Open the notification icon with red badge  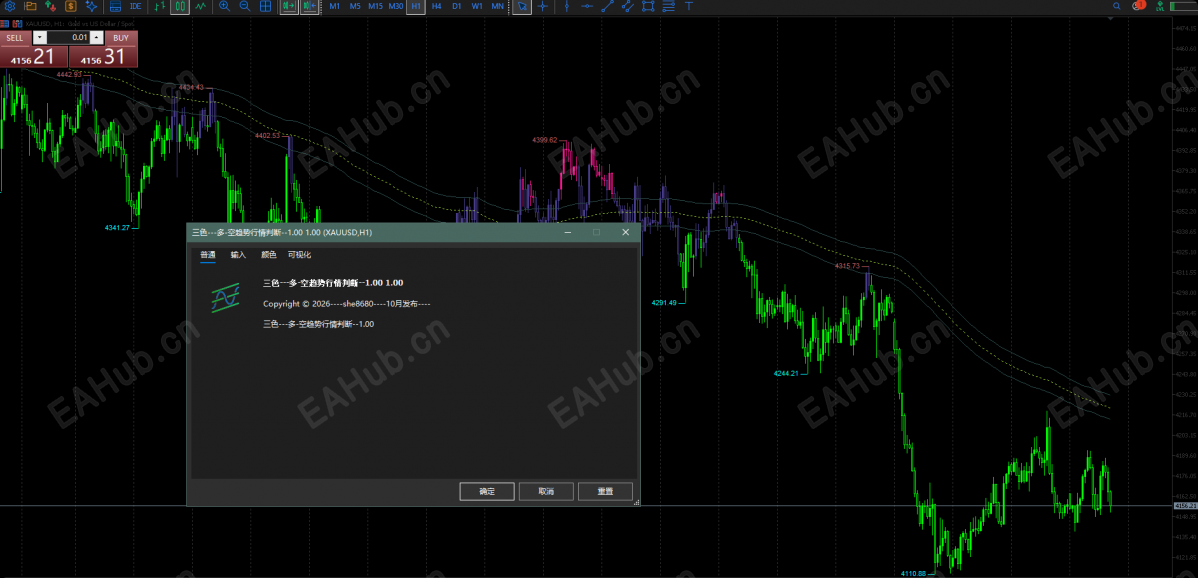(1139, 6)
